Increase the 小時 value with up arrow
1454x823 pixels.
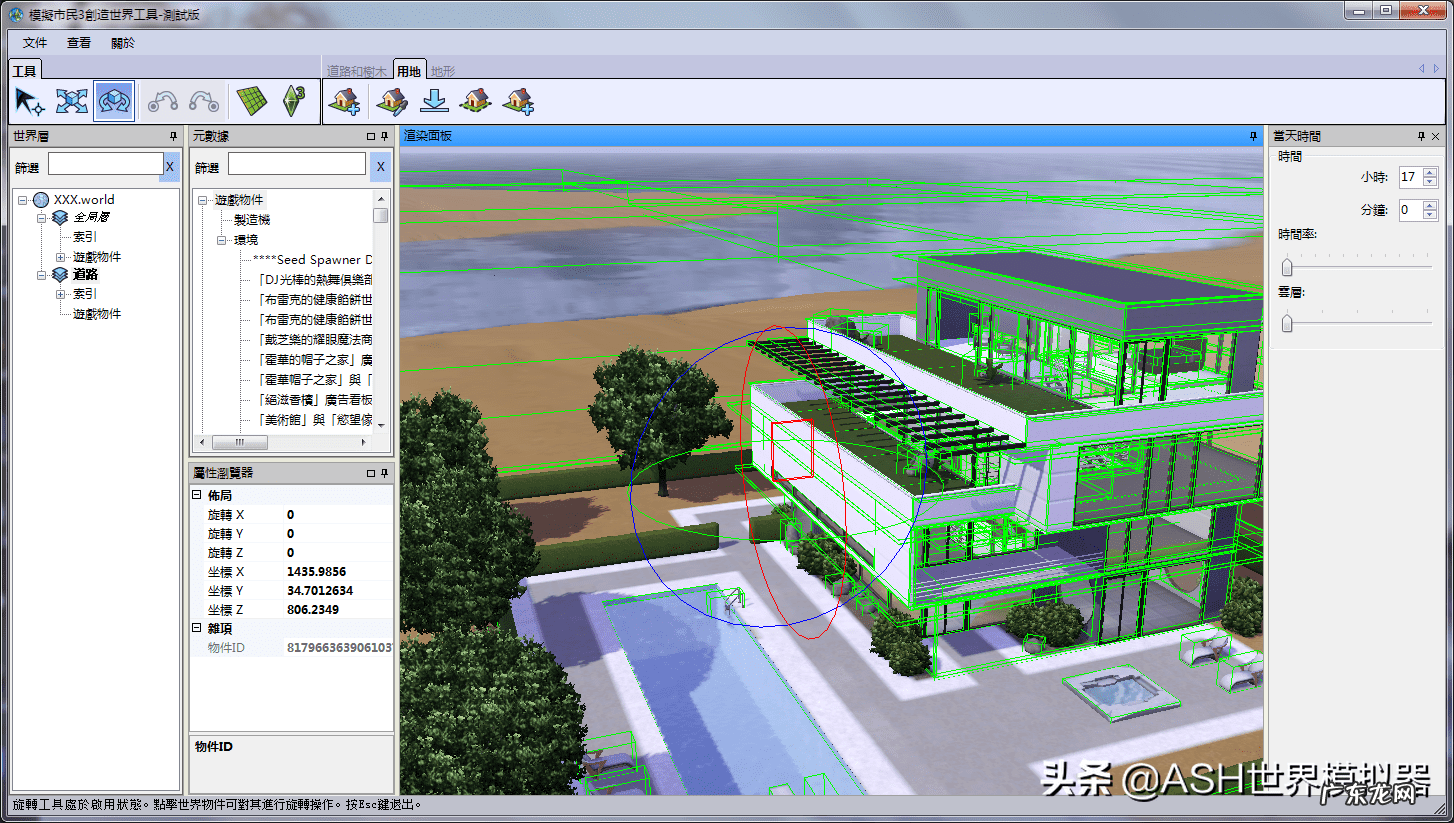(1430, 172)
